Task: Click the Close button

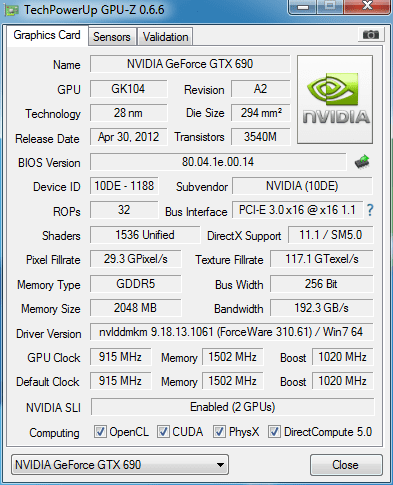Action: pyautogui.click(x=346, y=465)
